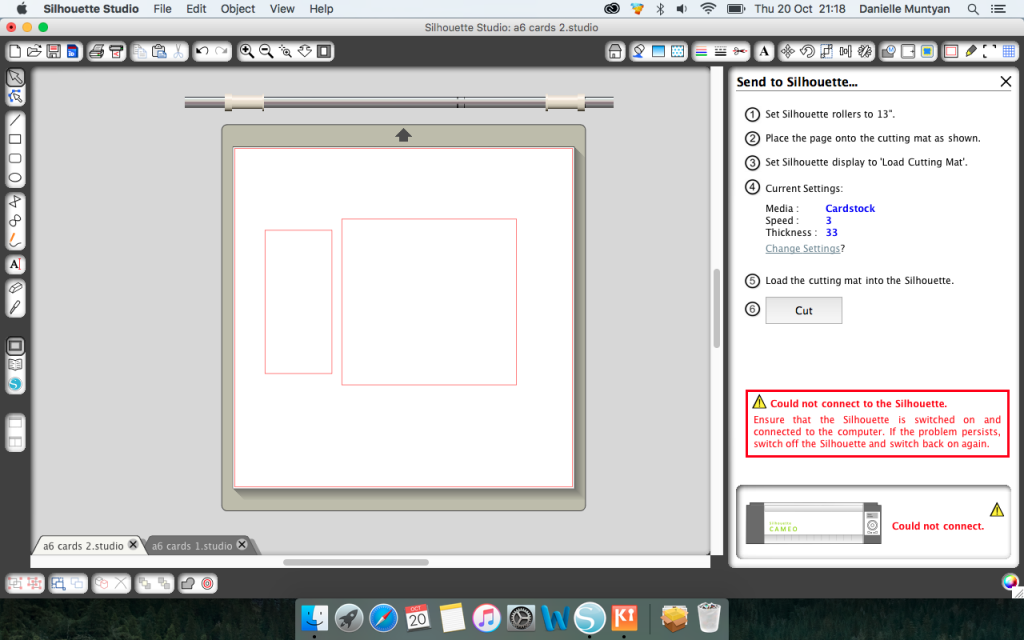This screenshot has height=640, width=1024.
Task: Open the File menu
Action: 163,8
